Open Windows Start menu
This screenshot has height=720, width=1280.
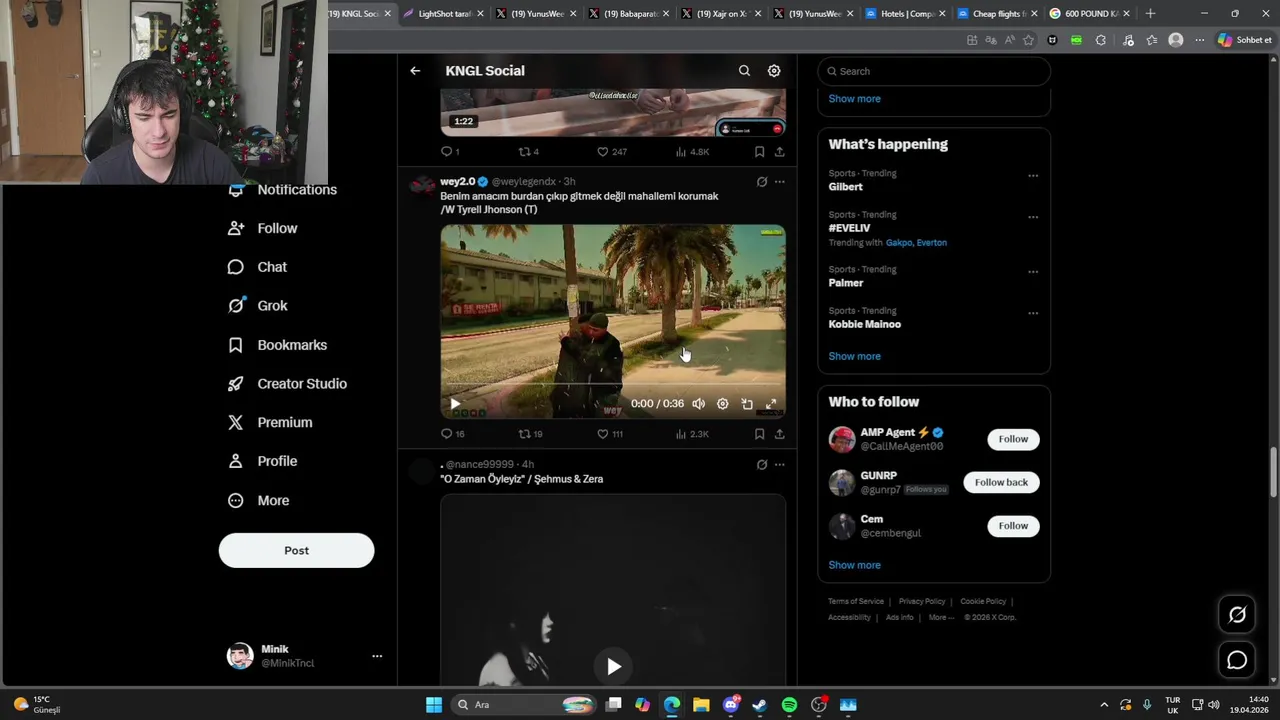434,705
